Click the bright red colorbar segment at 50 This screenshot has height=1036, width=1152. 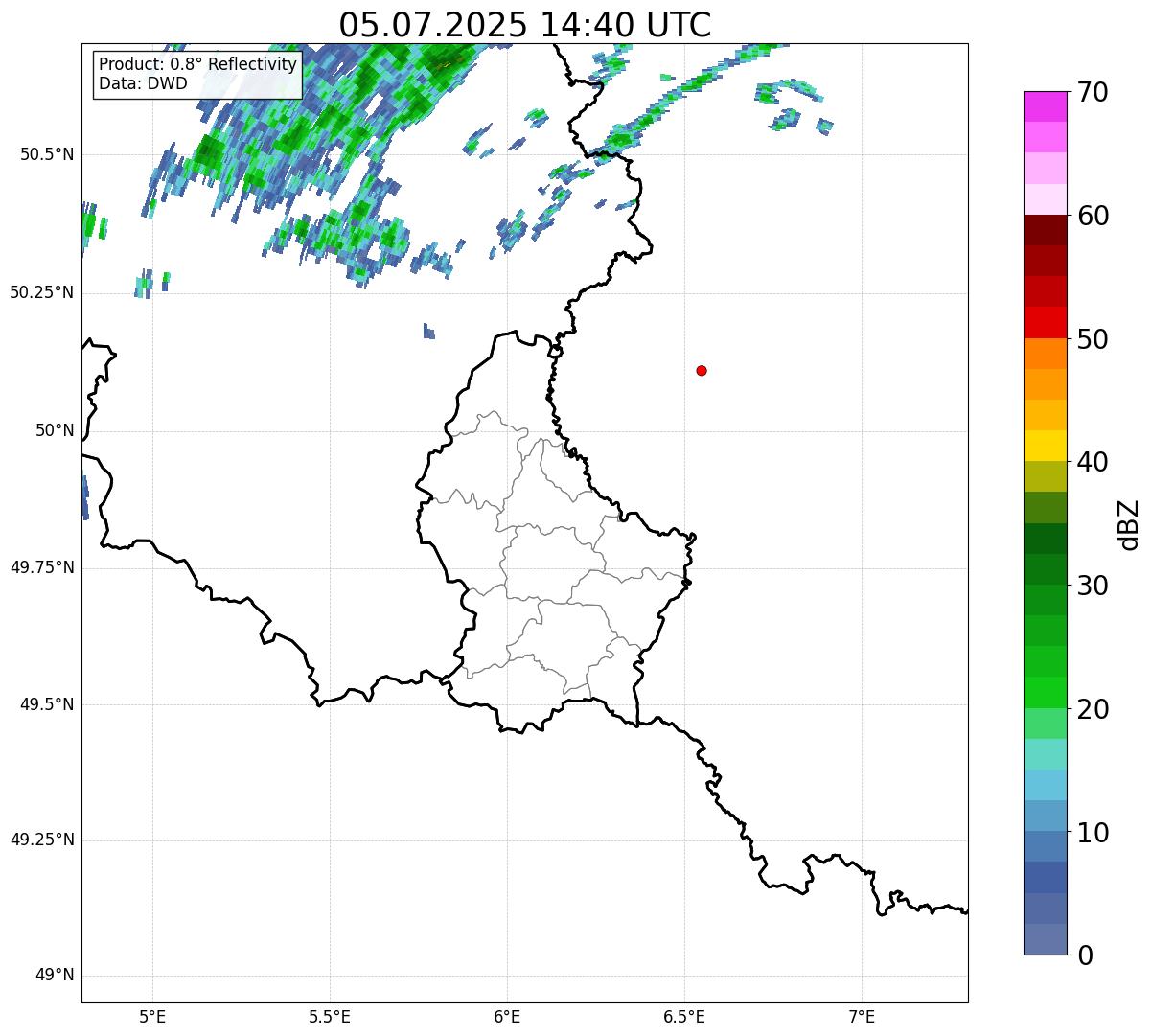point(1045,322)
